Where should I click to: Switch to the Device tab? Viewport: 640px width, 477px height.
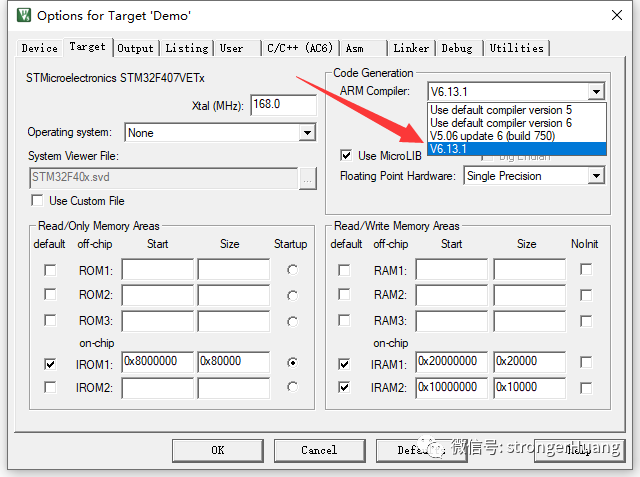tap(40, 48)
